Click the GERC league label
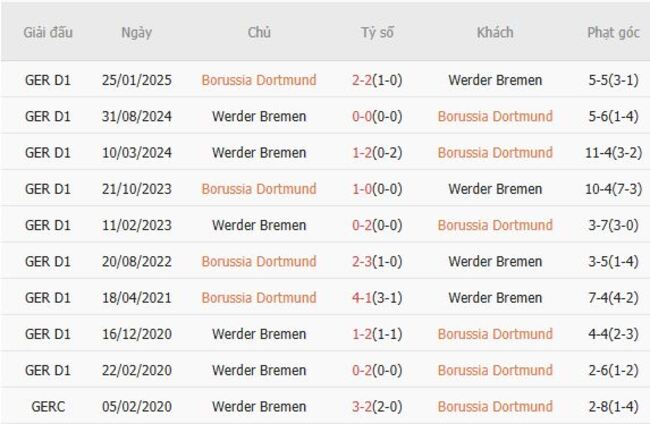 click(48, 407)
